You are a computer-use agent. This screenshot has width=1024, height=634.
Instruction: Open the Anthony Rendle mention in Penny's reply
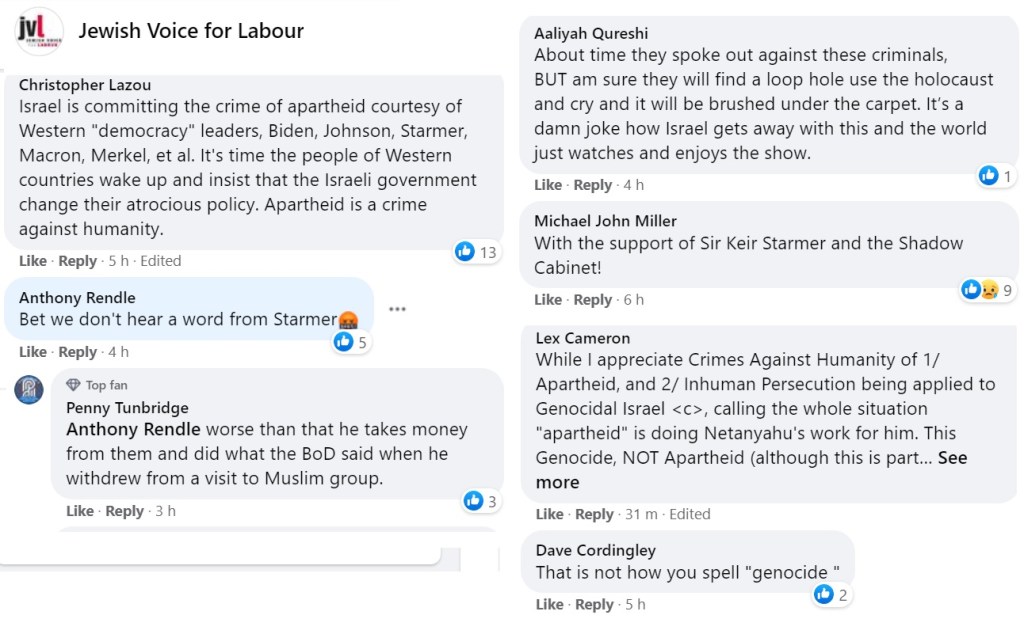click(x=133, y=430)
